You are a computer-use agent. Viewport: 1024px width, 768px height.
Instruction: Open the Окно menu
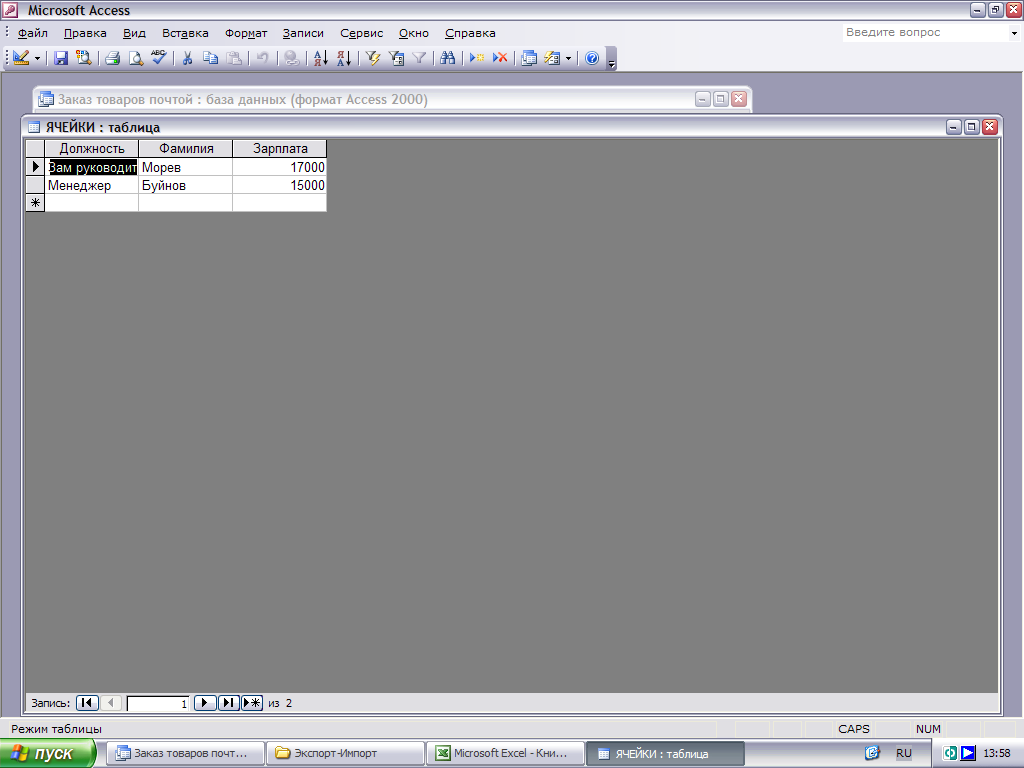(x=414, y=33)
